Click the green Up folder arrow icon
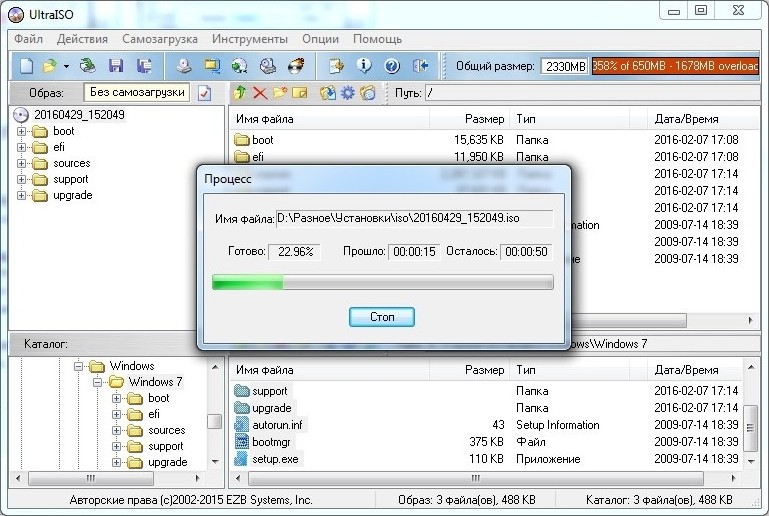This screenshot has width=769, height=516. (x=239, y=93)
